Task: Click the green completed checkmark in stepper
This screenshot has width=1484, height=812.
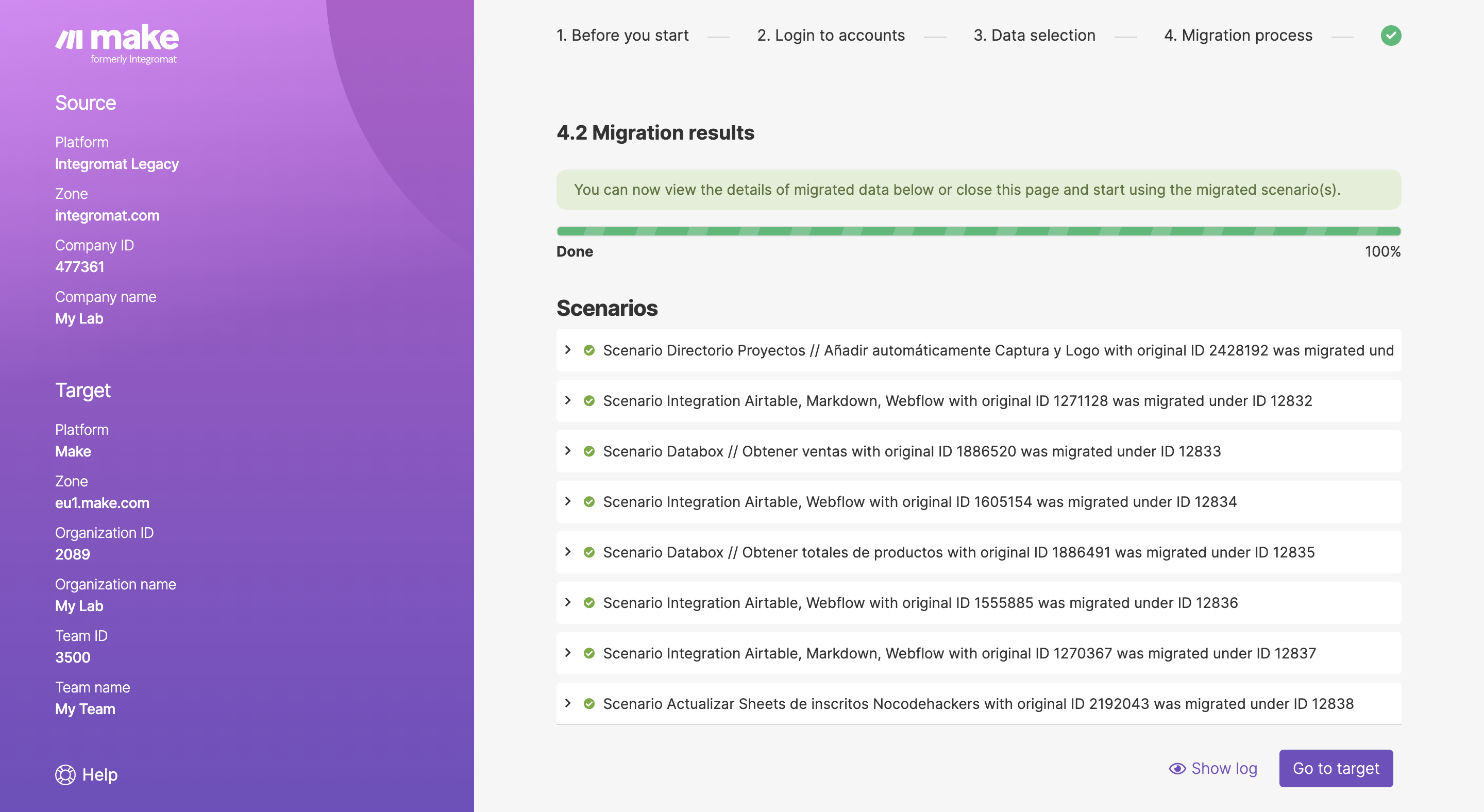Action: (1391, 36)
